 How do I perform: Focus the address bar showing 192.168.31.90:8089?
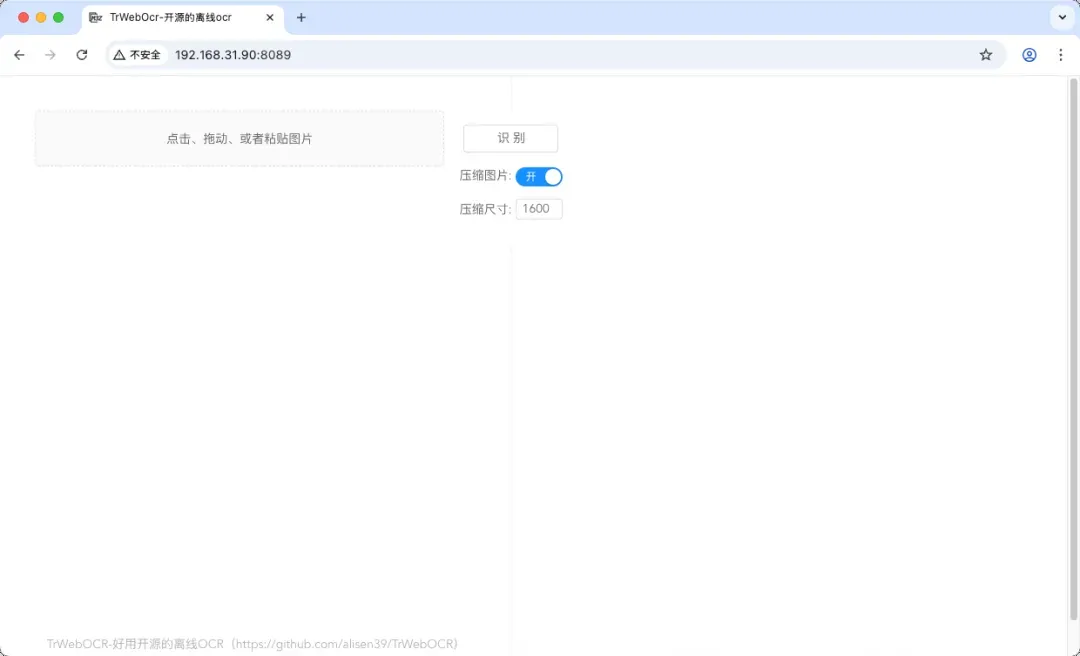[x=500, y=55]
